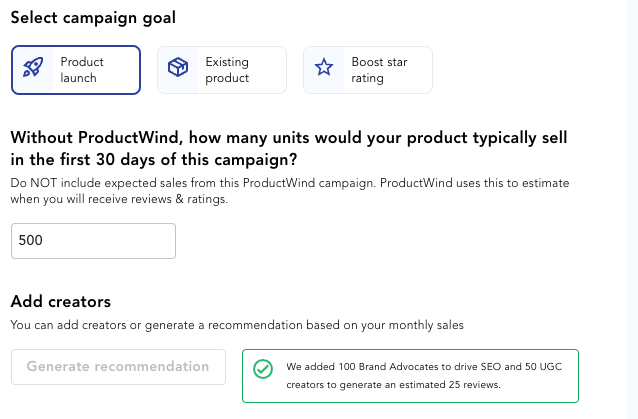Click the 'Existing product' label text
This screenshot has height=419, width=638.
(x=227, y=70)
